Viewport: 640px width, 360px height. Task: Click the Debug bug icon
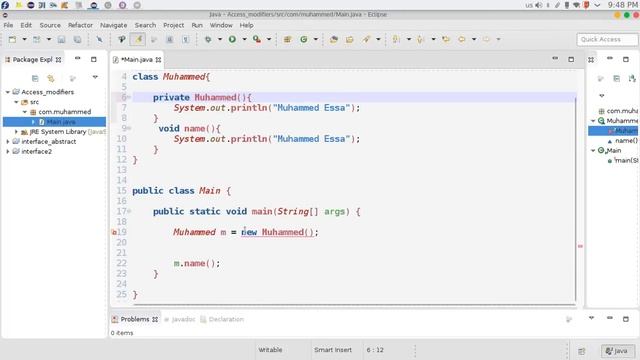[x=208, y=39]
